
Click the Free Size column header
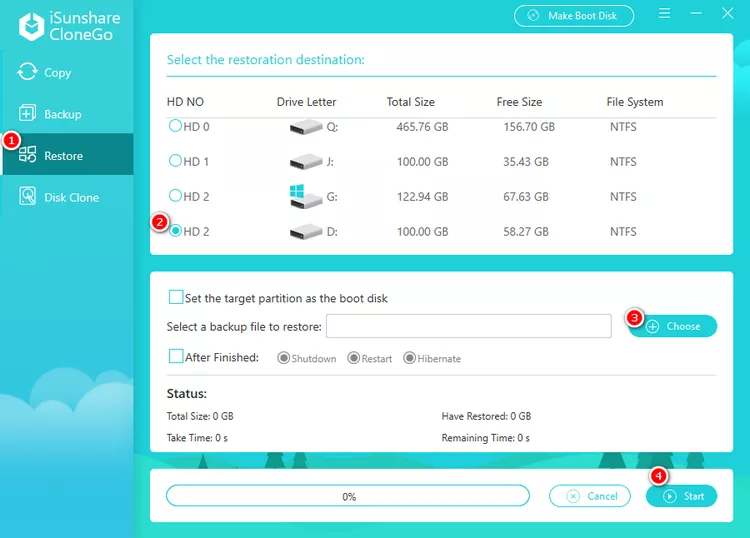tap(519, 102)
